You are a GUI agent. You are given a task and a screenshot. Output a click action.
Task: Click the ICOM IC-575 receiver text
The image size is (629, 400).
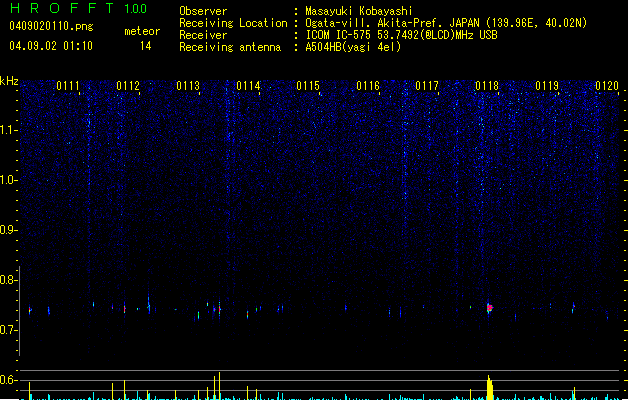(x=401, y=35)
